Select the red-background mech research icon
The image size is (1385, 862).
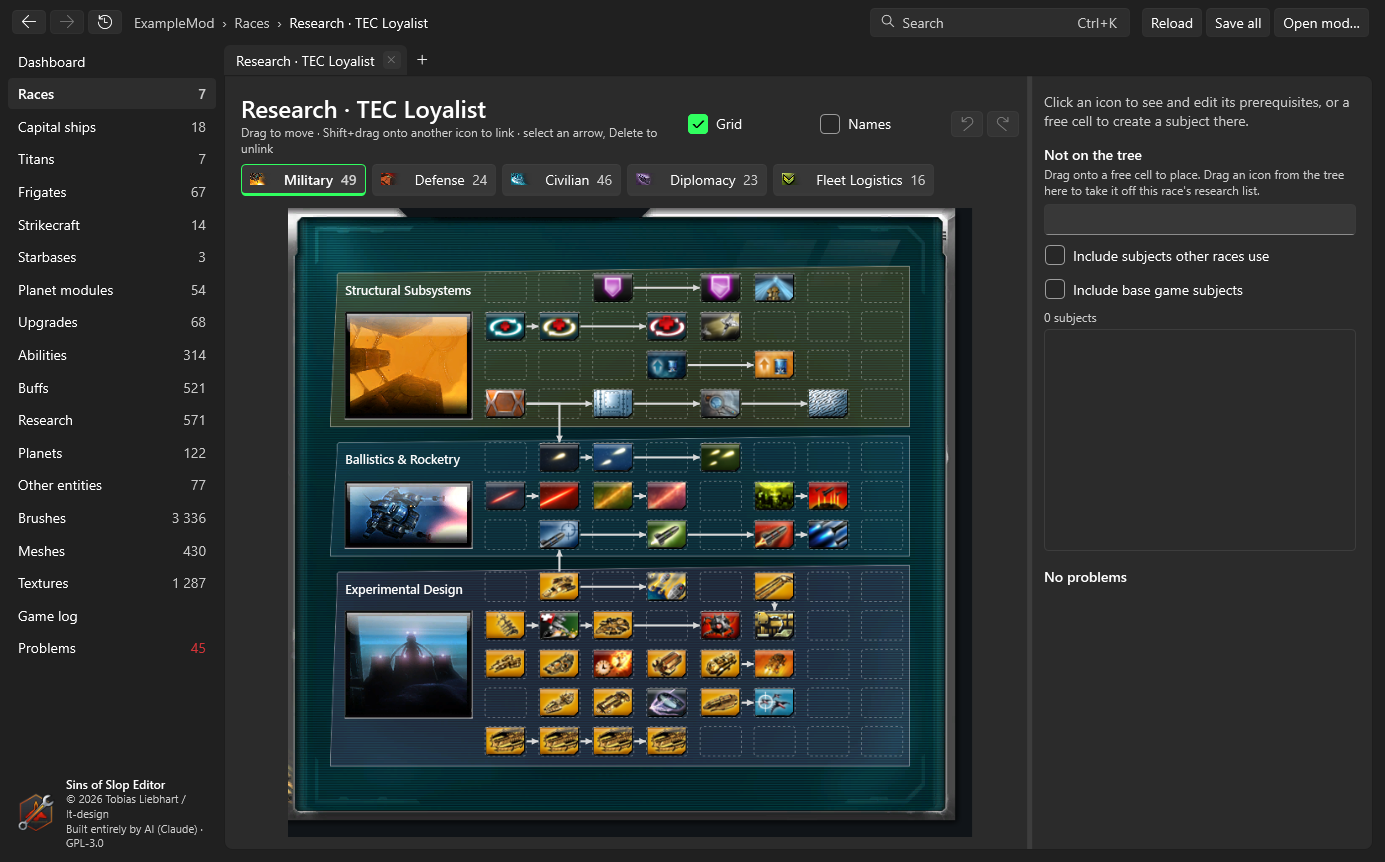pyautogui.click(x=720, y=625)
